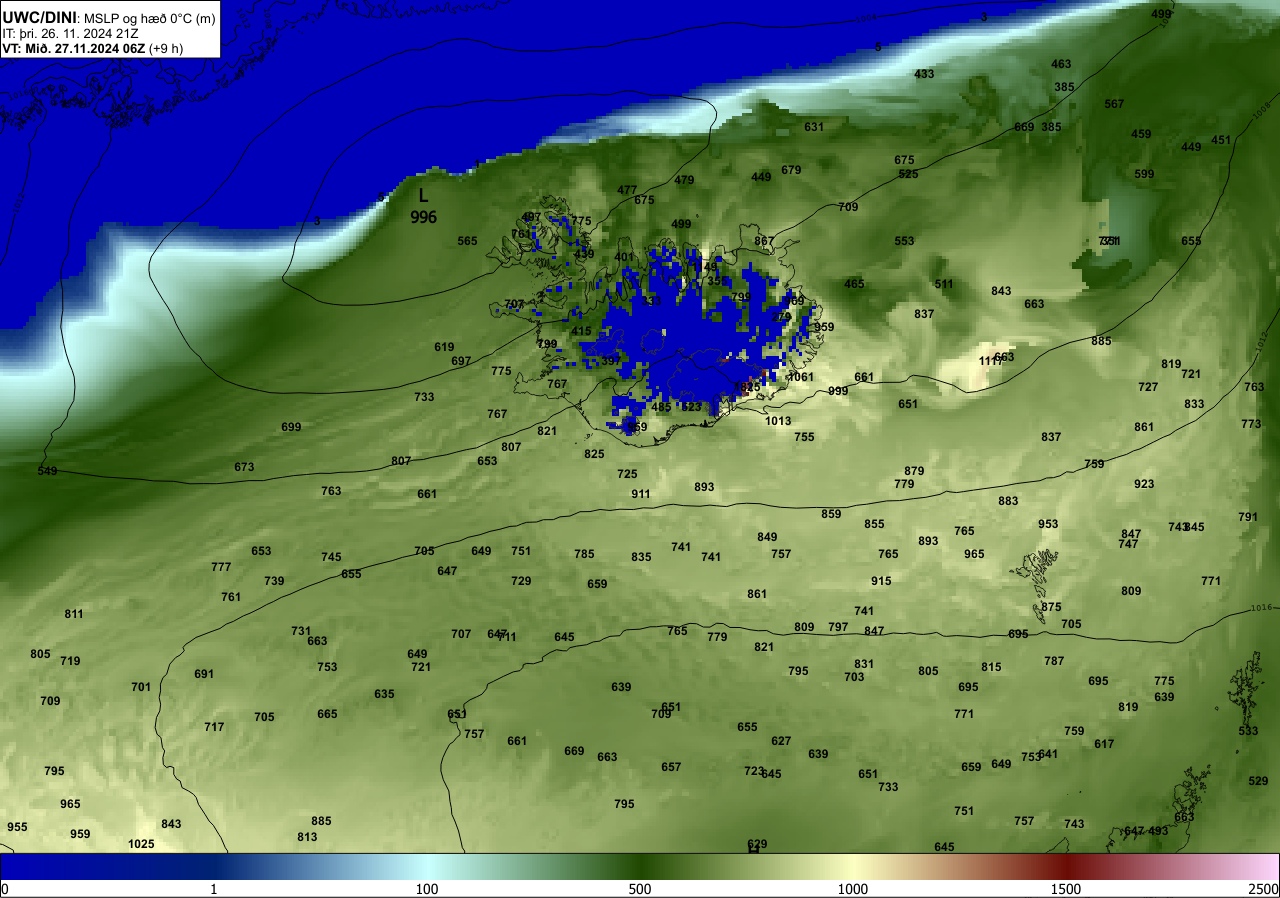Screen dimensions: 1280x898
Task: Click the 999 map value
Action: pyautogui.click(x=838, y=391)
